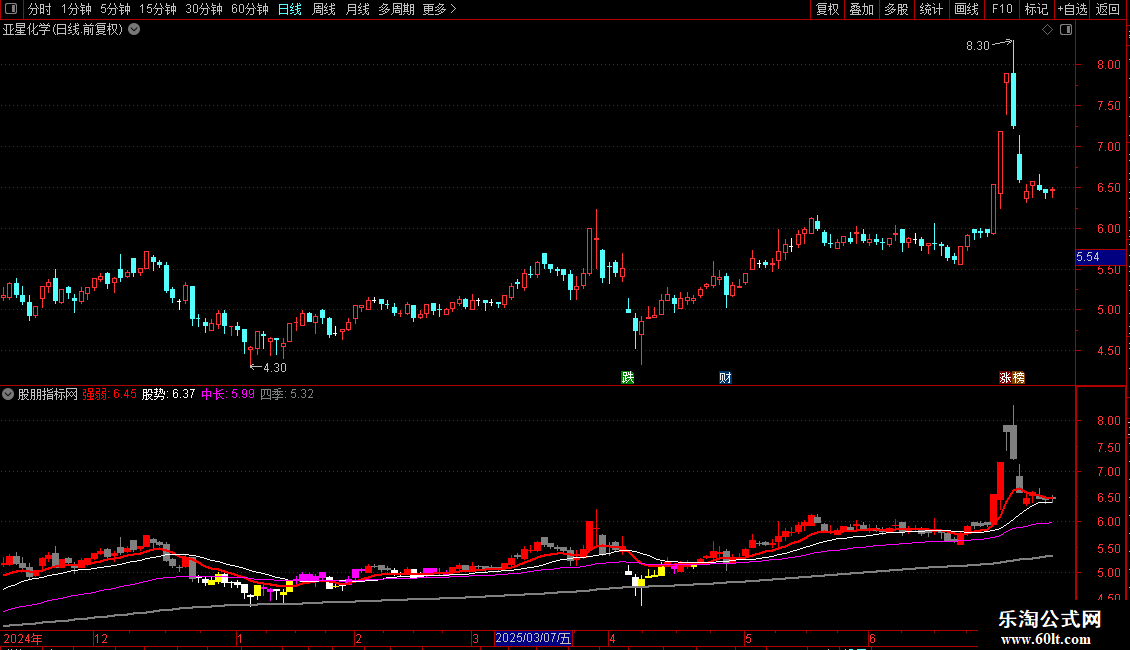Click the 标记 mark button
This screenshot has height=650, width=1130.
tap(1036, 9)
